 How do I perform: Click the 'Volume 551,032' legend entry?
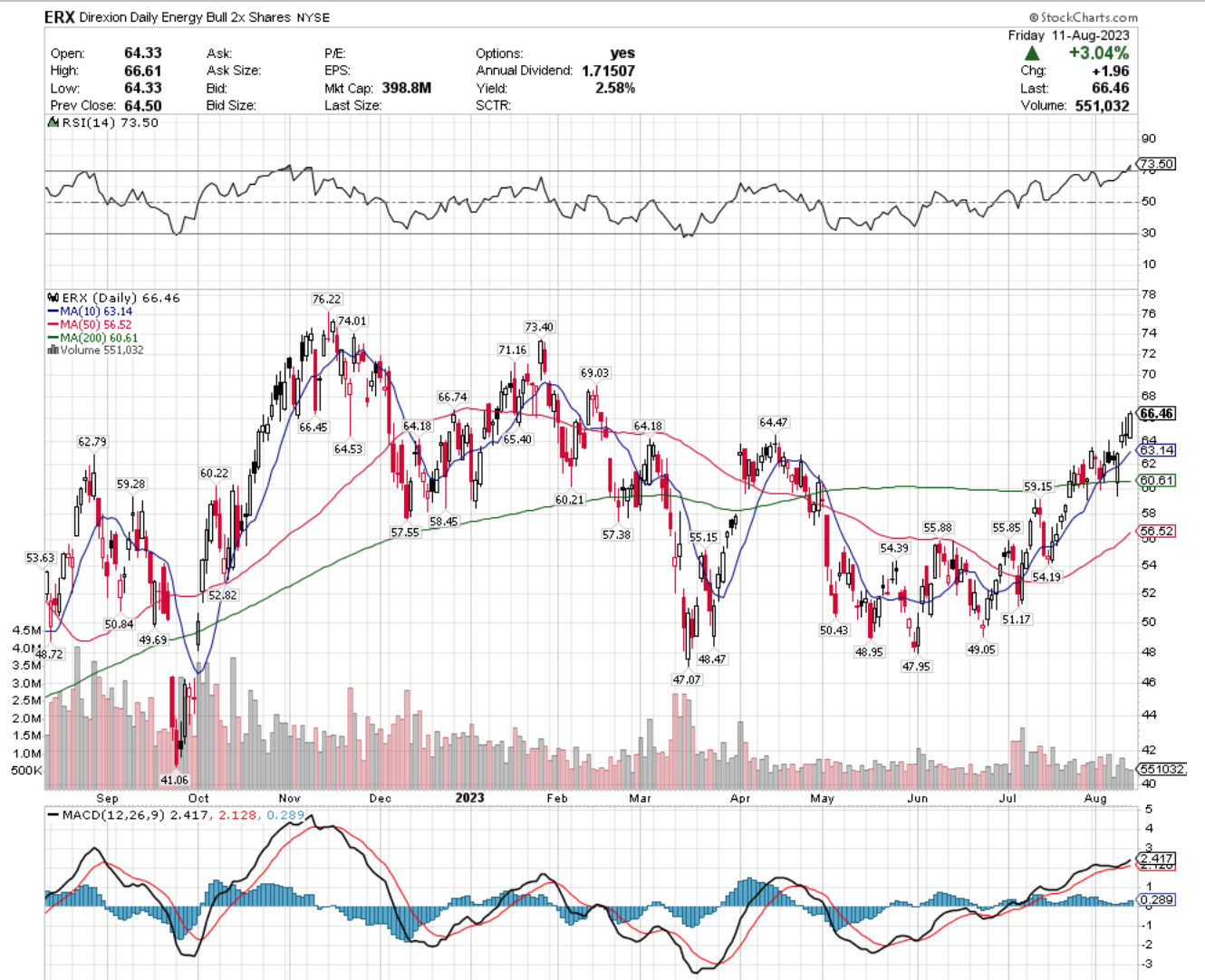click(101, 351)
